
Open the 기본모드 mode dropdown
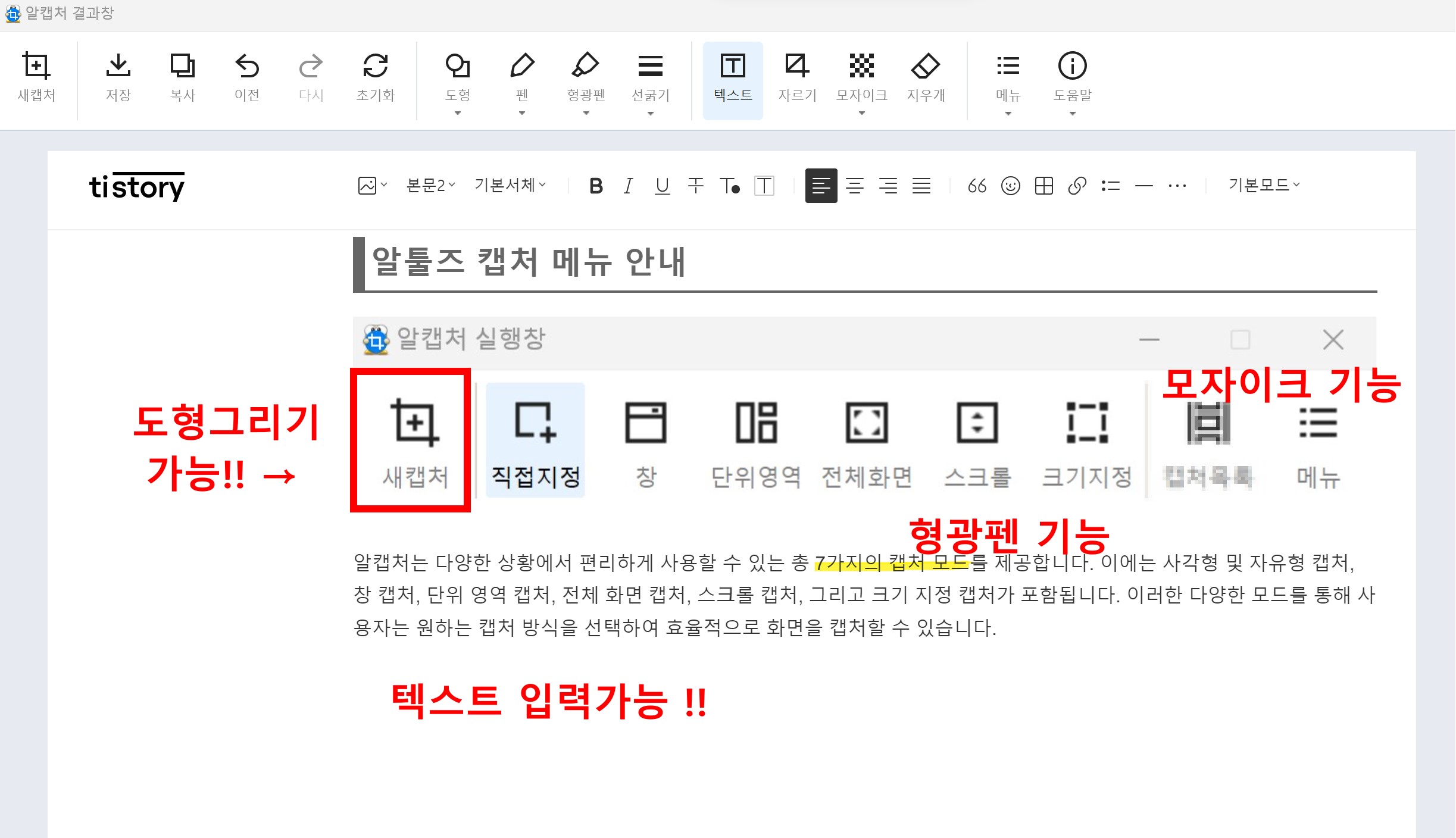pos(1264,186)
